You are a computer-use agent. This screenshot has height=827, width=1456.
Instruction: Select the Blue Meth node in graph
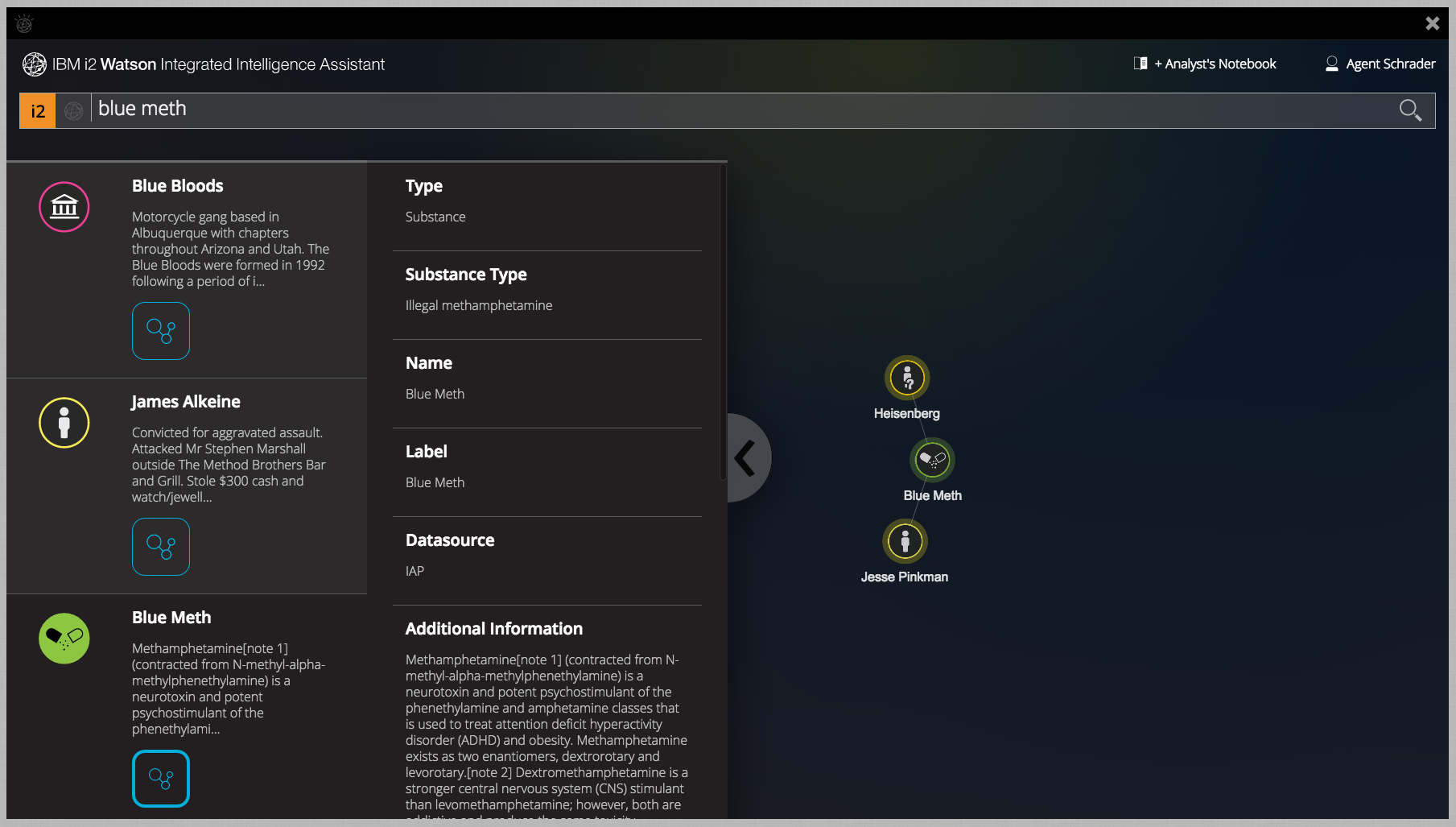pos(932,460)
